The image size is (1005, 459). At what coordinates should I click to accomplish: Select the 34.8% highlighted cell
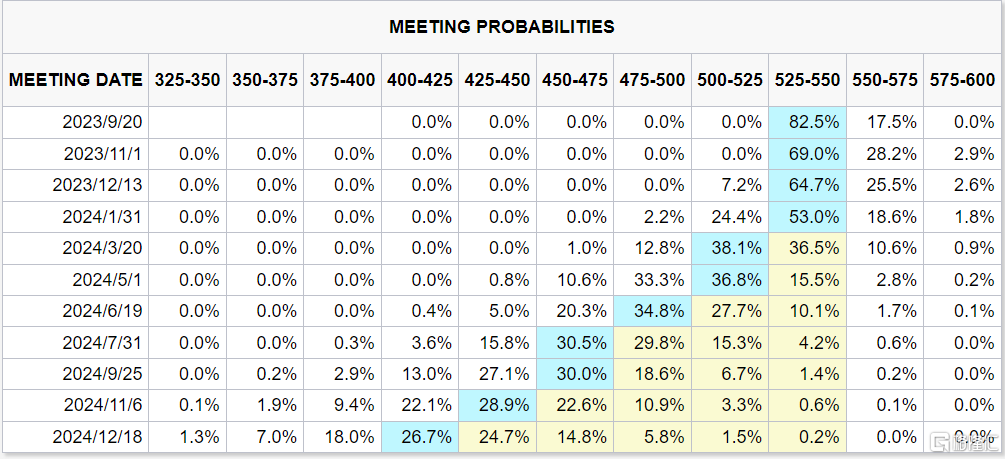tap(652, 311)
